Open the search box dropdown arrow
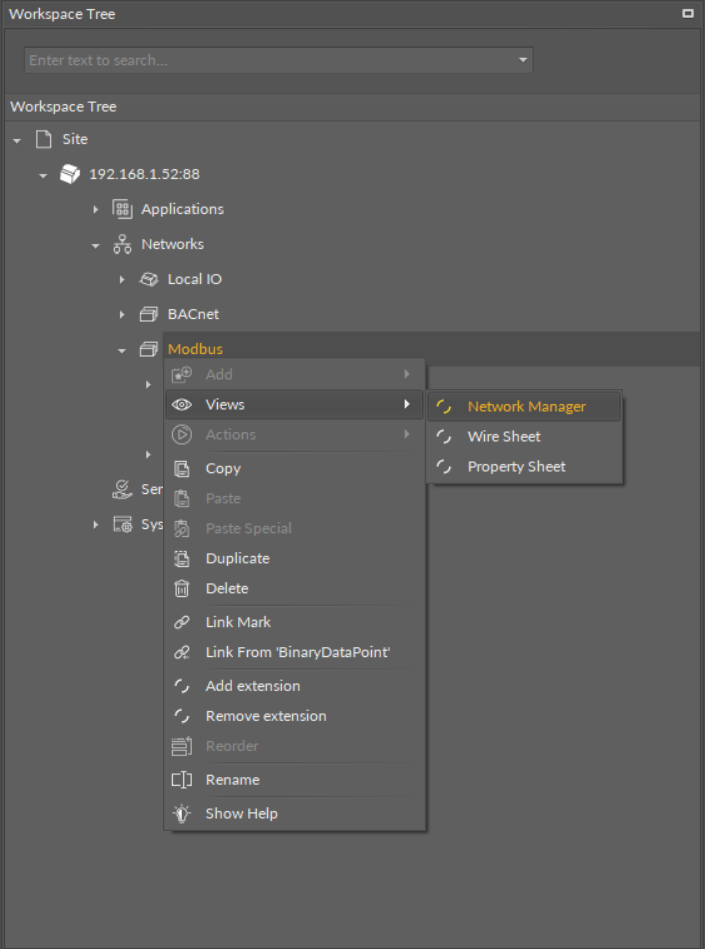Image resolution: width=705 pixels, height=949 pixels. pyautogui.click(x=522, y=60)
